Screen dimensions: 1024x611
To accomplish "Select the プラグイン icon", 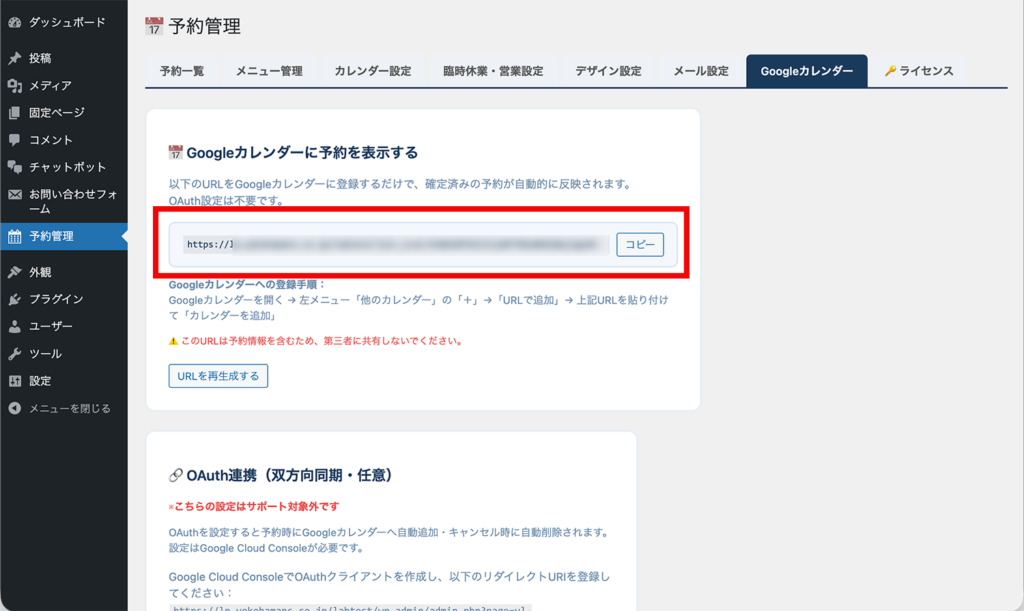I will click(x=15, y=299).
